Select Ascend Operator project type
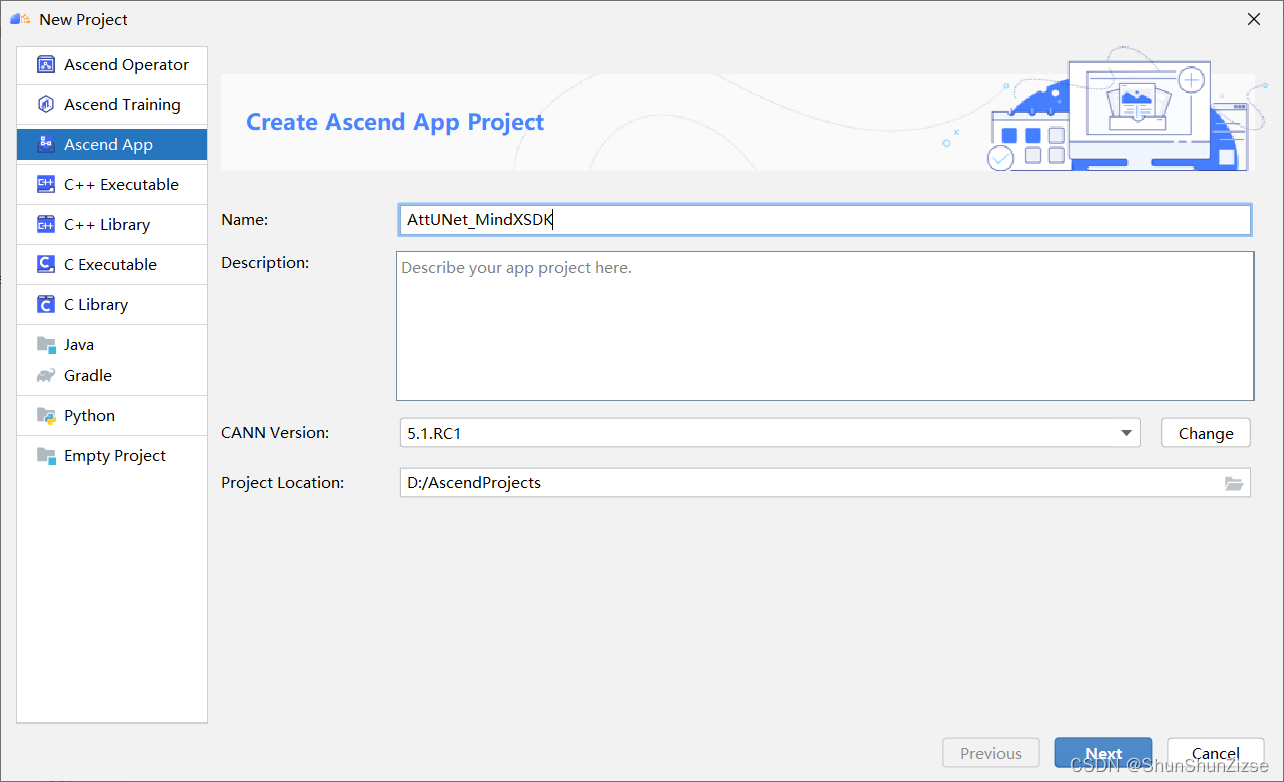This screenshot has height=782, width=1284. click(x=112, y=65)
